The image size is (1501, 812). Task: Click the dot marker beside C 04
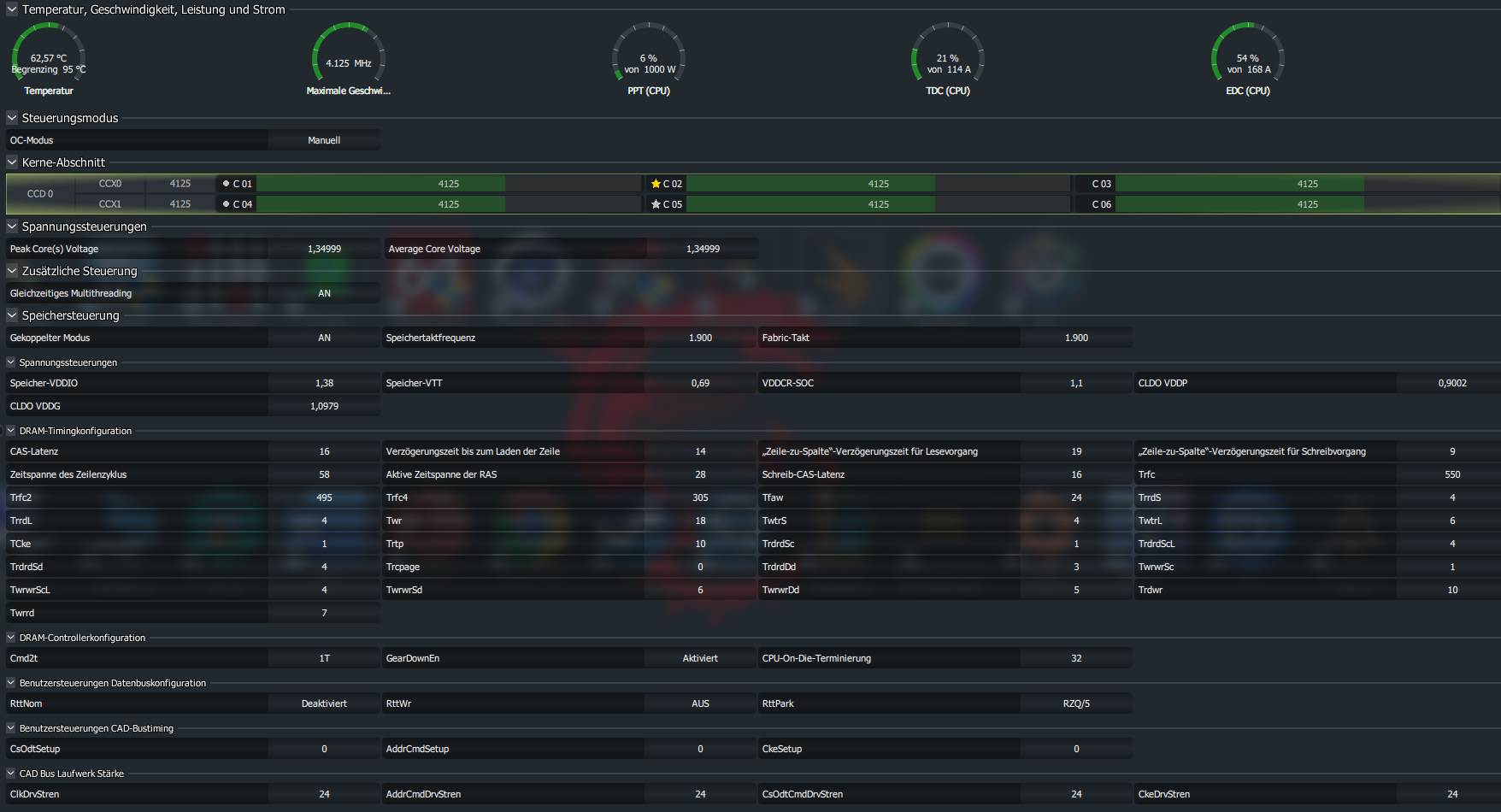(226, 204)
